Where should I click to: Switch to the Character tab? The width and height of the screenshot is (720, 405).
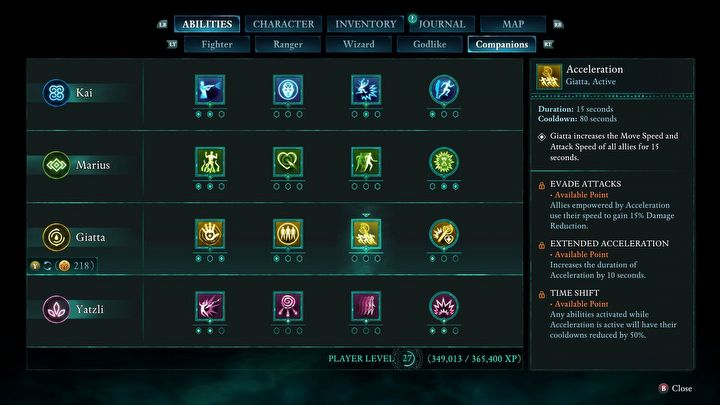click(283, 24)
